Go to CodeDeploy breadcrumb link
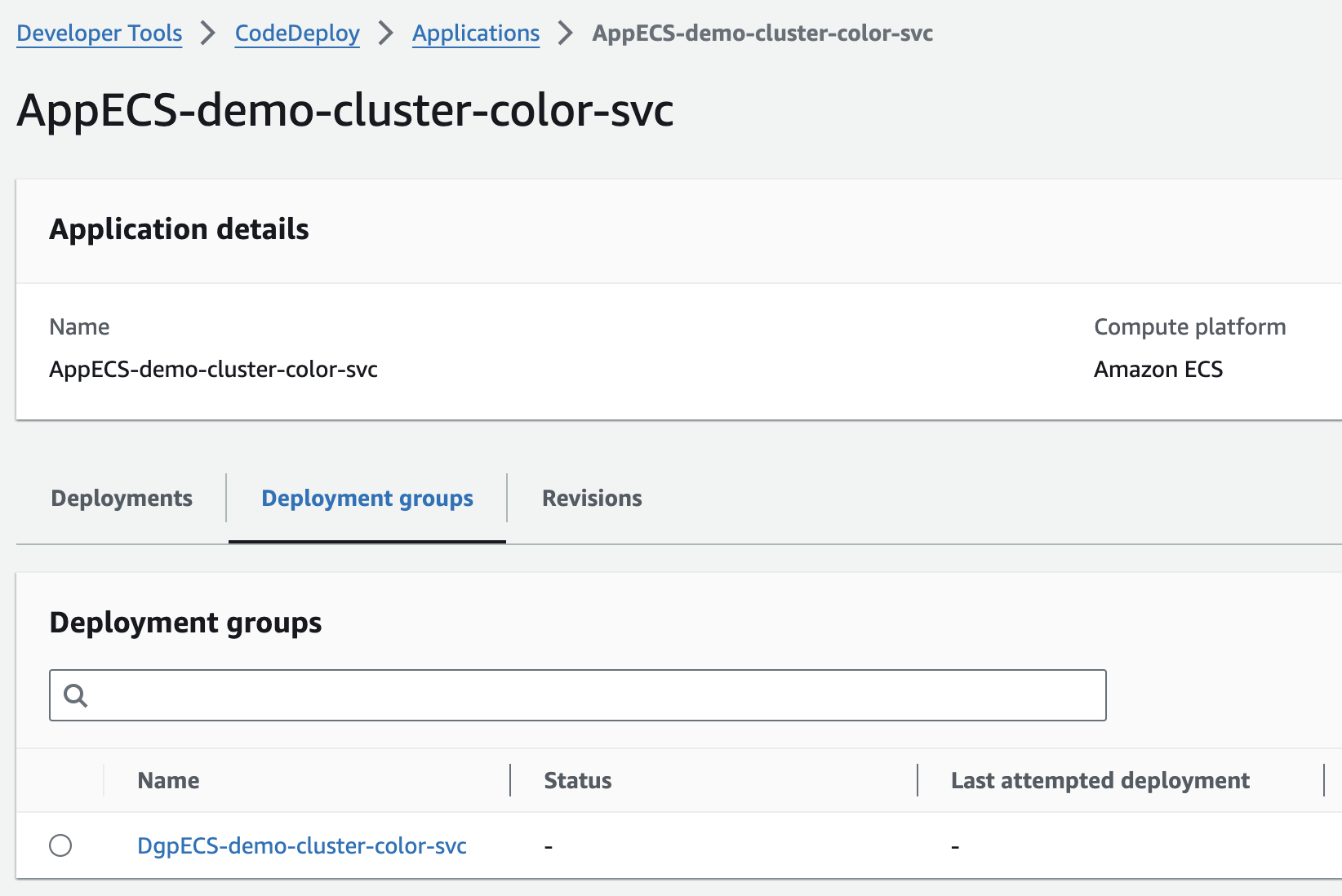 (297, 33)
